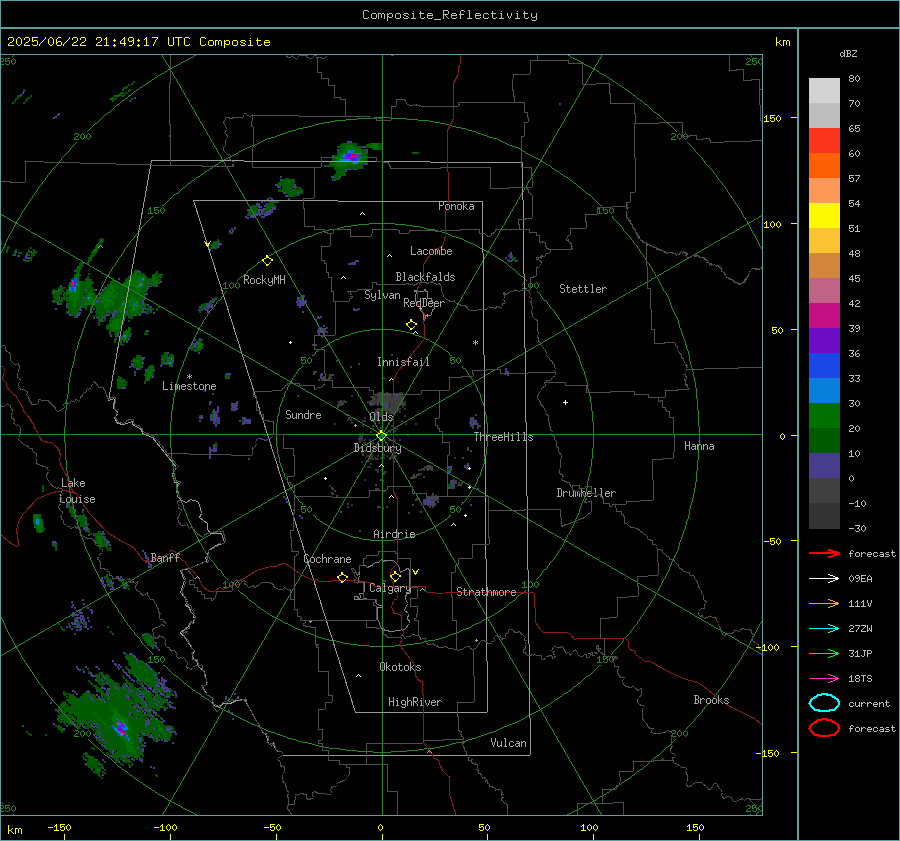This screenshot has height=841, width=900.
Task: Pick the blue 36 dBZ color swatch
Action: 824,365
